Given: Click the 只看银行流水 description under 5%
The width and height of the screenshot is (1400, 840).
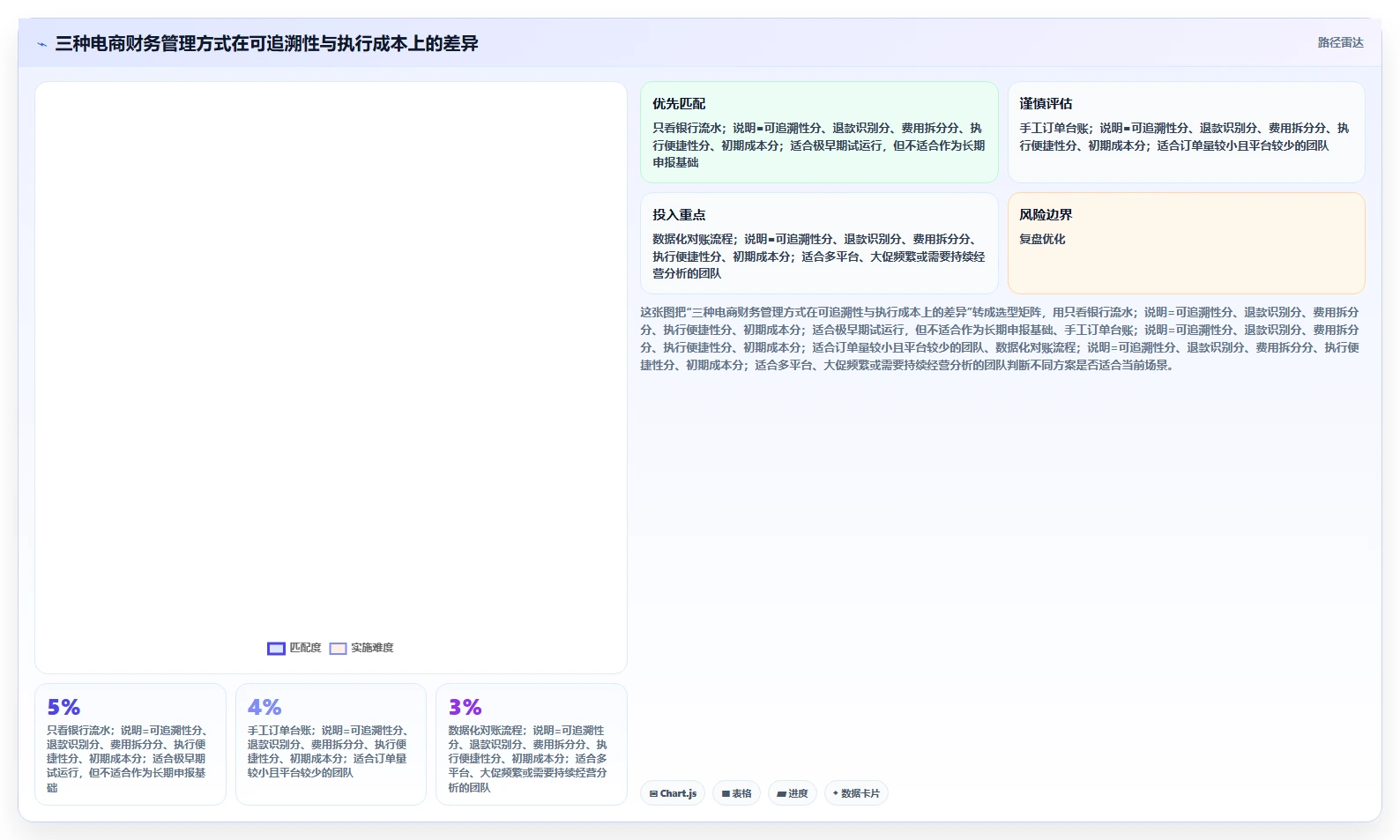Looking at the screenshot, I should coord(130,759).
